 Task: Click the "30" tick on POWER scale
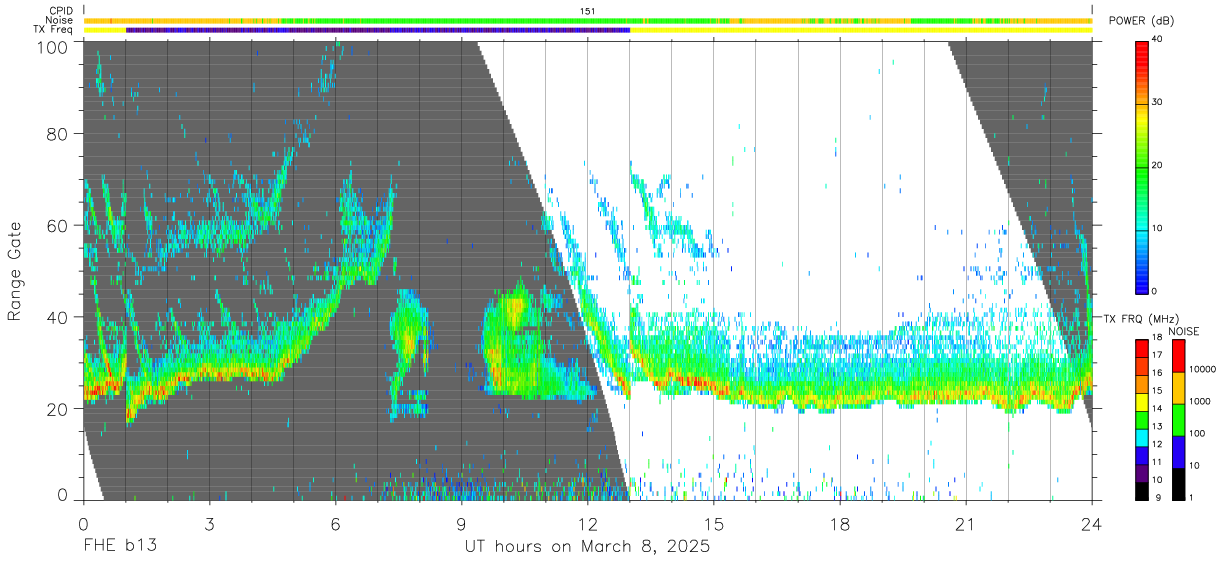(1158, 102)
